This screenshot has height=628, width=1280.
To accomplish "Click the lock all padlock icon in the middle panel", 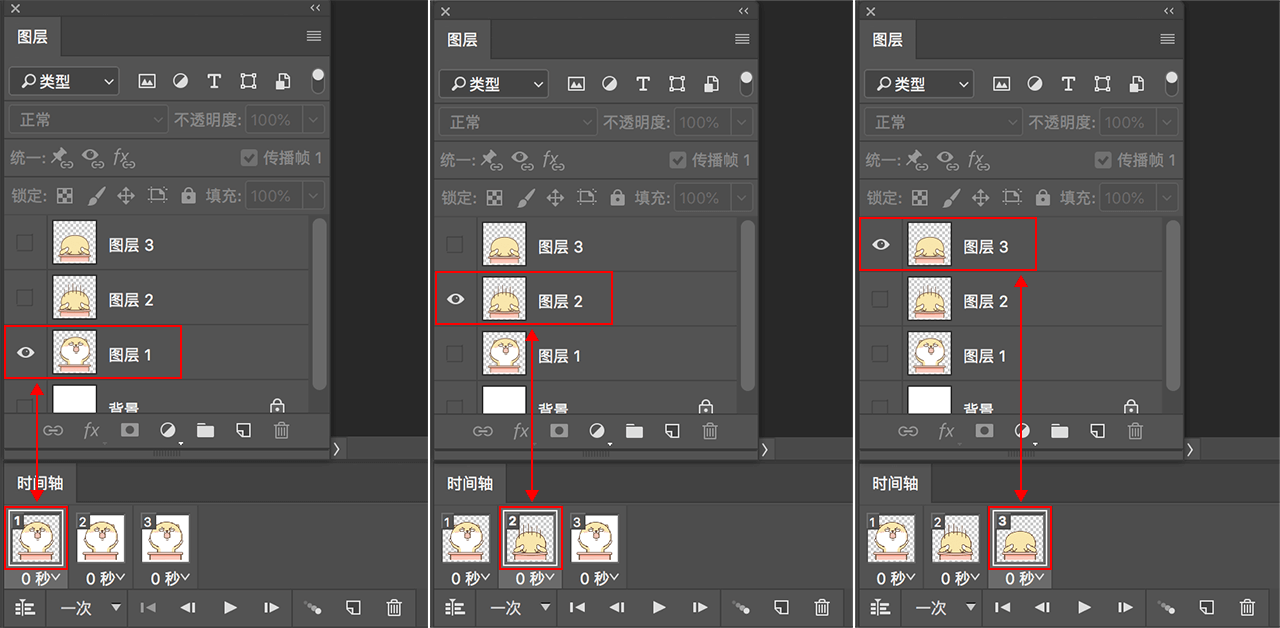I will point(617,198).
